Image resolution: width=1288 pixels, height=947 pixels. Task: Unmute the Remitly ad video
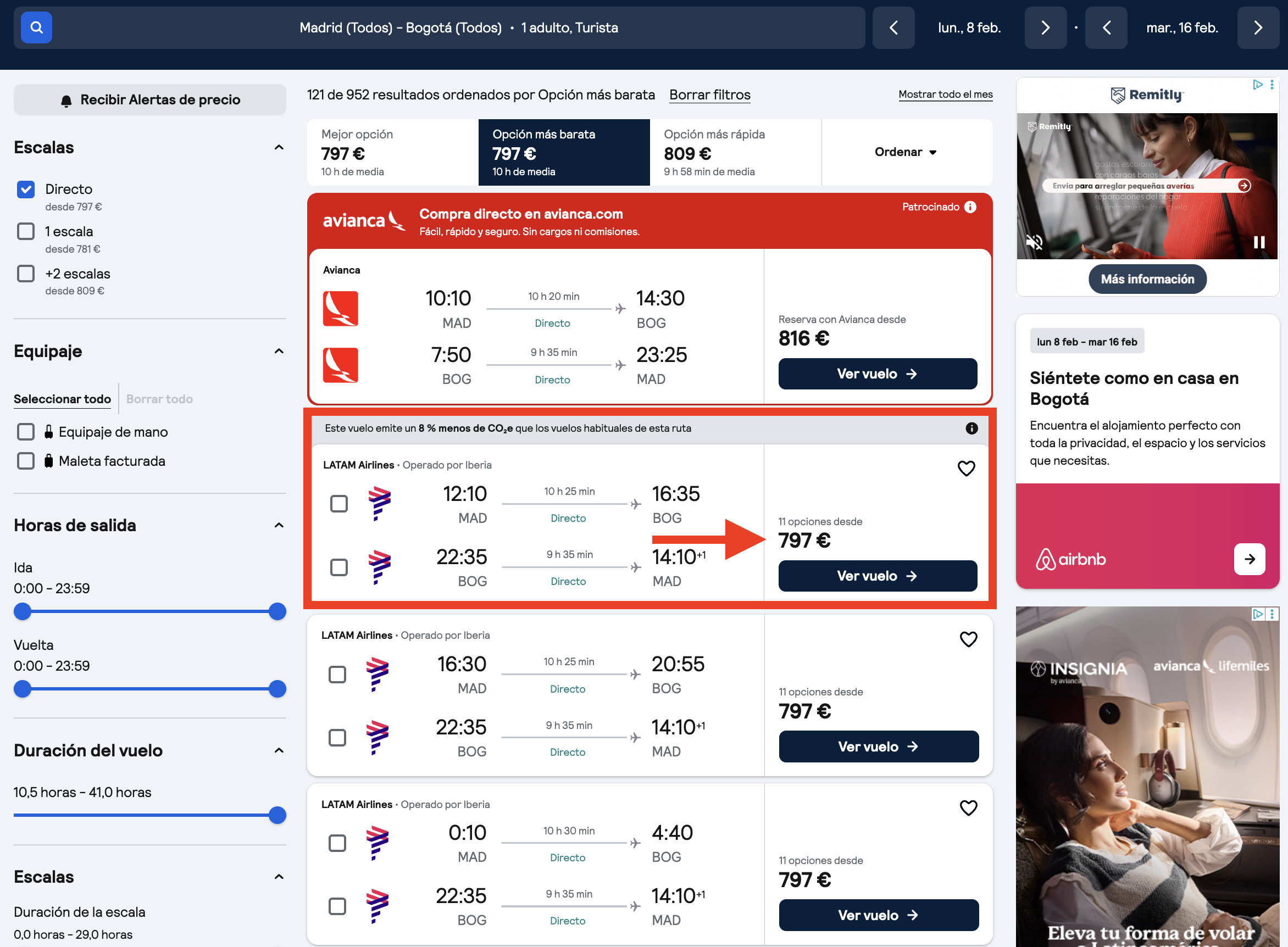tap(1035, 242)
